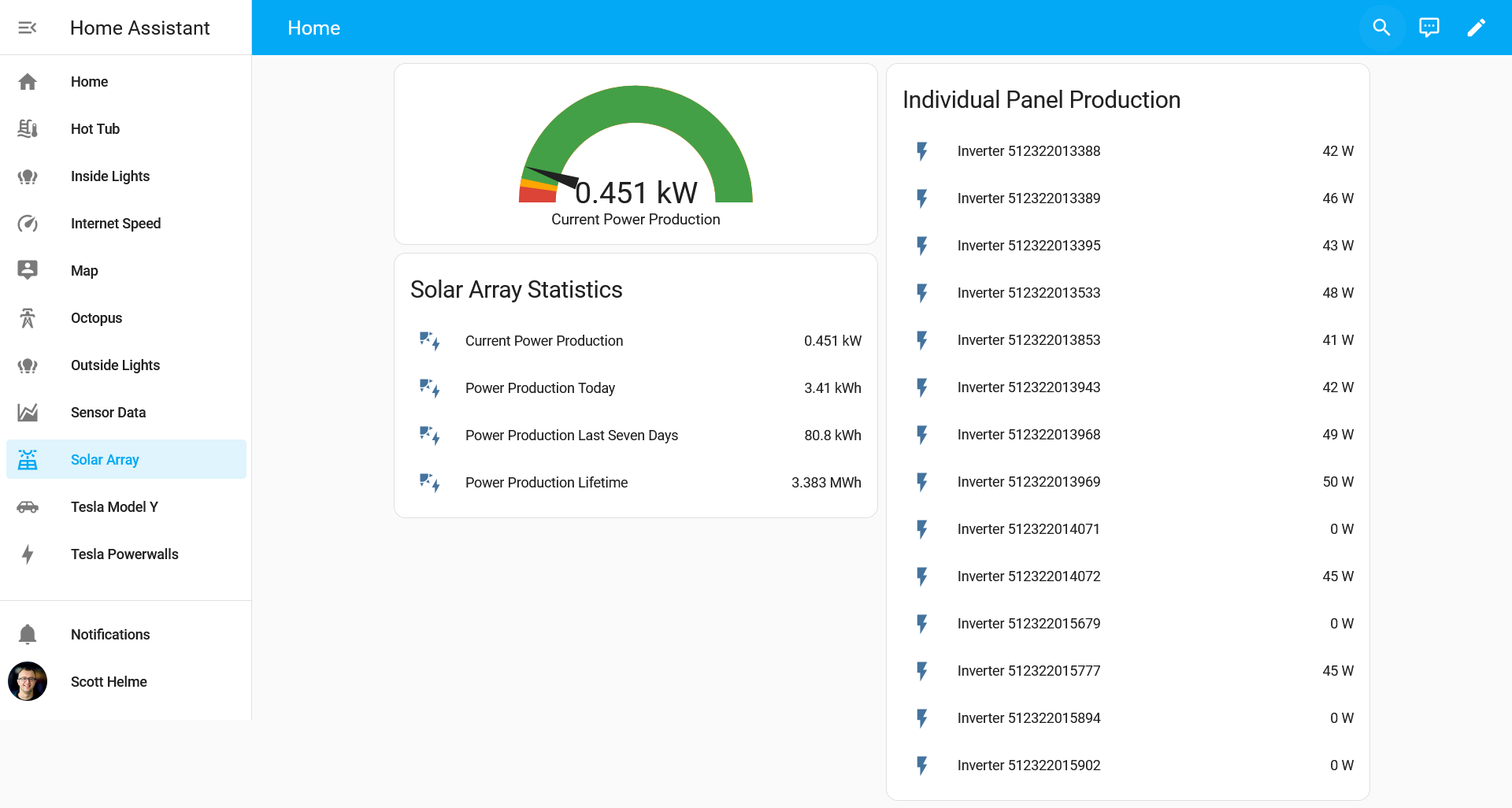Open the Inside Lights dashboard
This screenshot has width=1512, height=808.
tap(110, 176)
